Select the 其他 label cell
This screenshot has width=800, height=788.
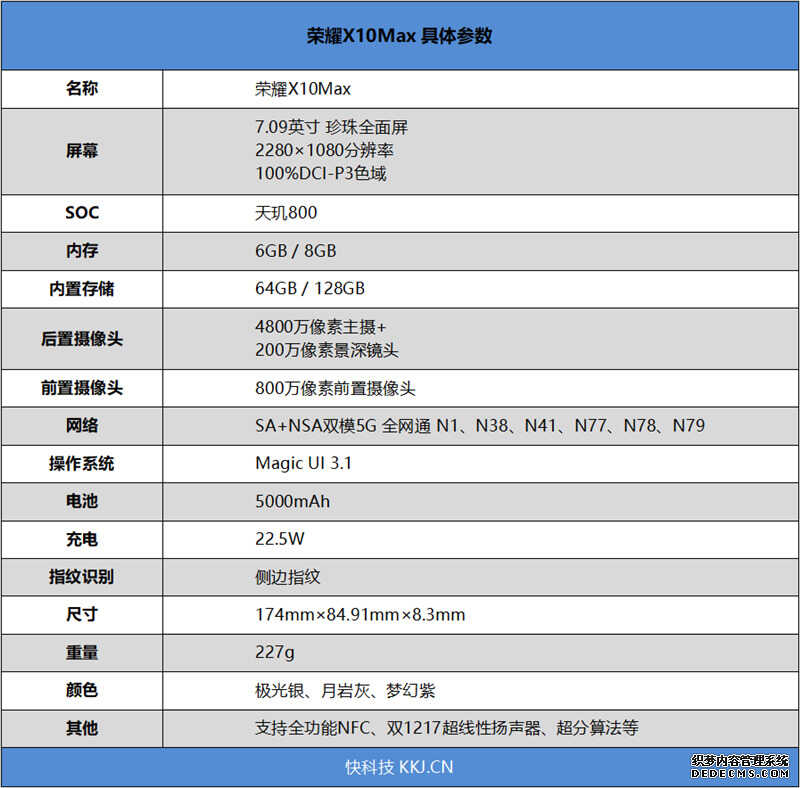point(82,728)
